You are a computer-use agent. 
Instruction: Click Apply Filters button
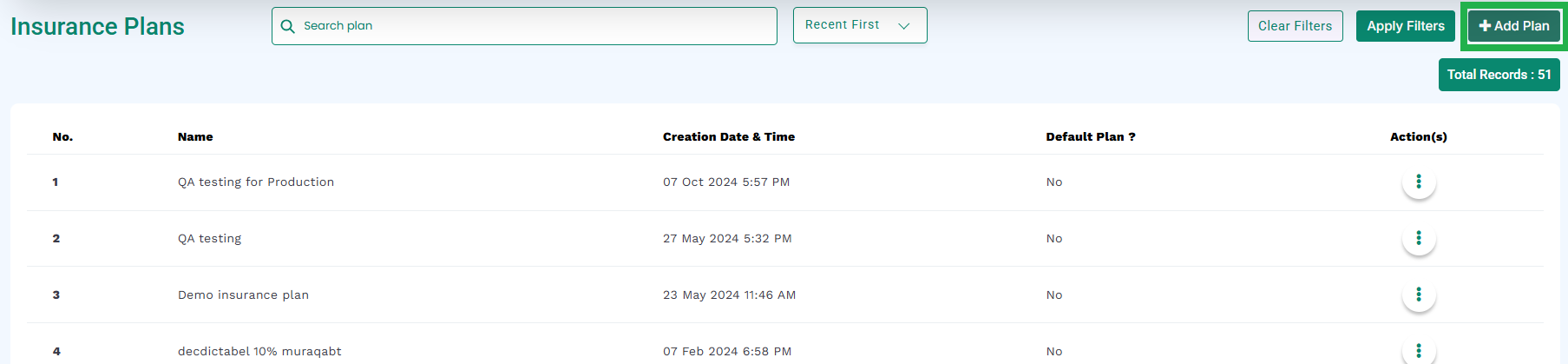(x=1406, y=26)
